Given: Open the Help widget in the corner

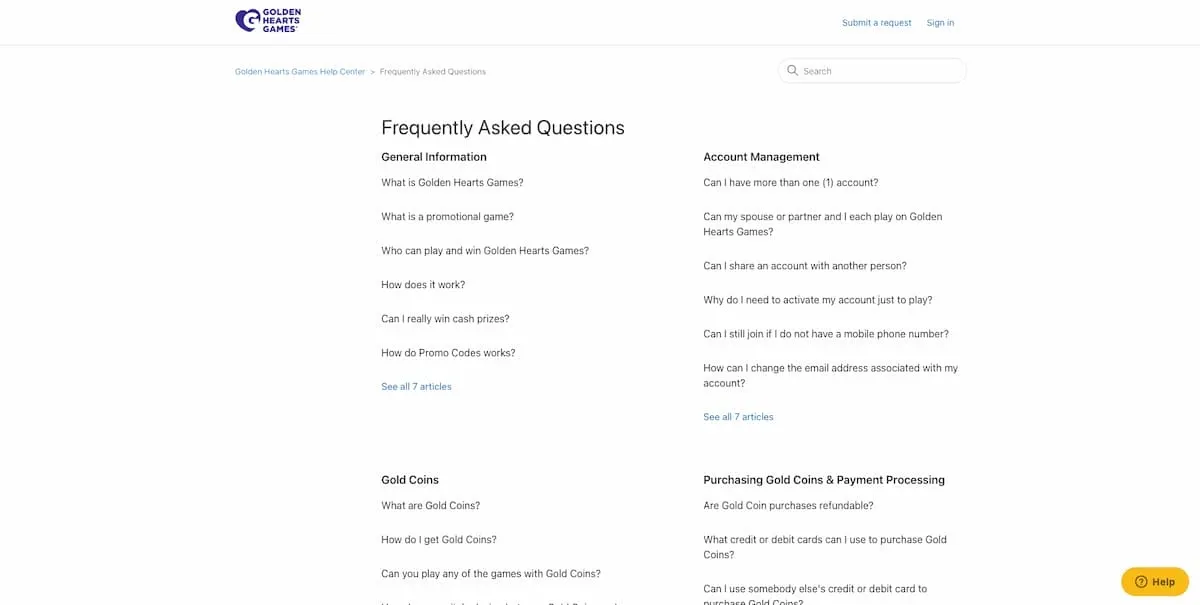Looking at the screenshot, I should (1154, 581).
